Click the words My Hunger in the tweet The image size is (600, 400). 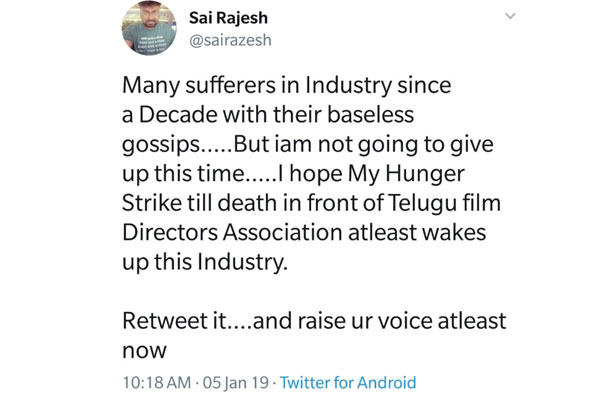coord(406,175)
